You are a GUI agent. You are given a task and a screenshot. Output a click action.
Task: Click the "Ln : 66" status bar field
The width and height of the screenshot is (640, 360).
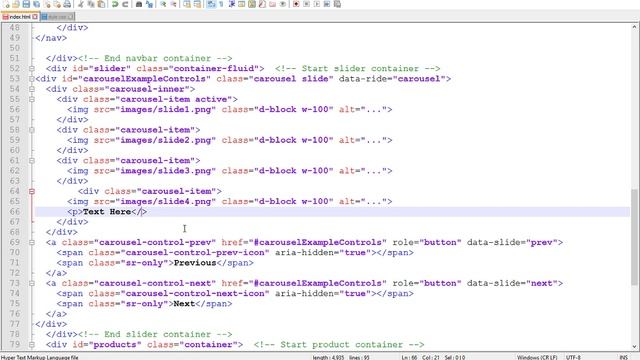(409, 357)
